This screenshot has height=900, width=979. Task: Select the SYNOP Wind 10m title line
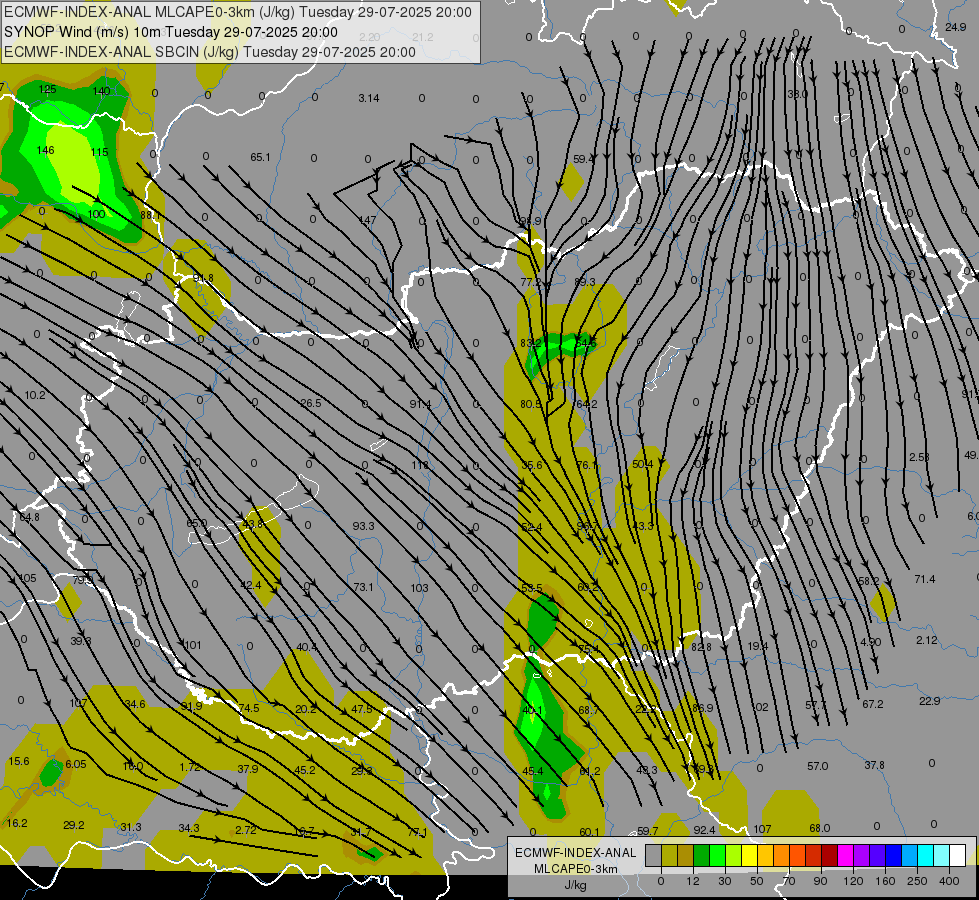click(x=170, y=32)
